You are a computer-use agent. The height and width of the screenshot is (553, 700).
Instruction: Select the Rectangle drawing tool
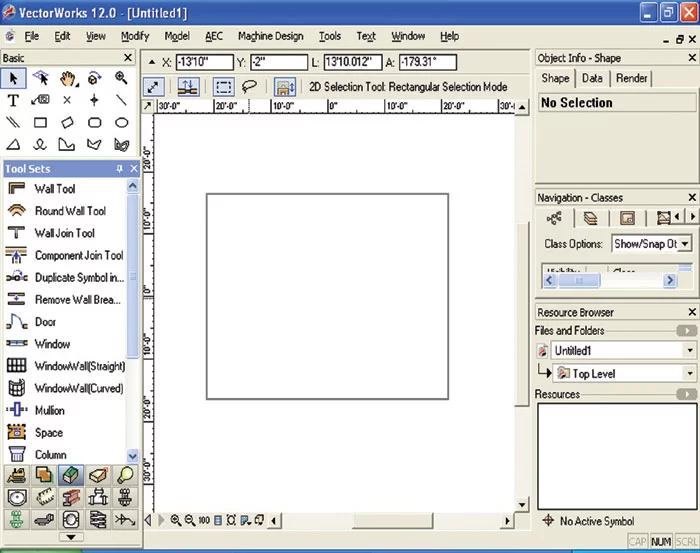coord(41,123)
